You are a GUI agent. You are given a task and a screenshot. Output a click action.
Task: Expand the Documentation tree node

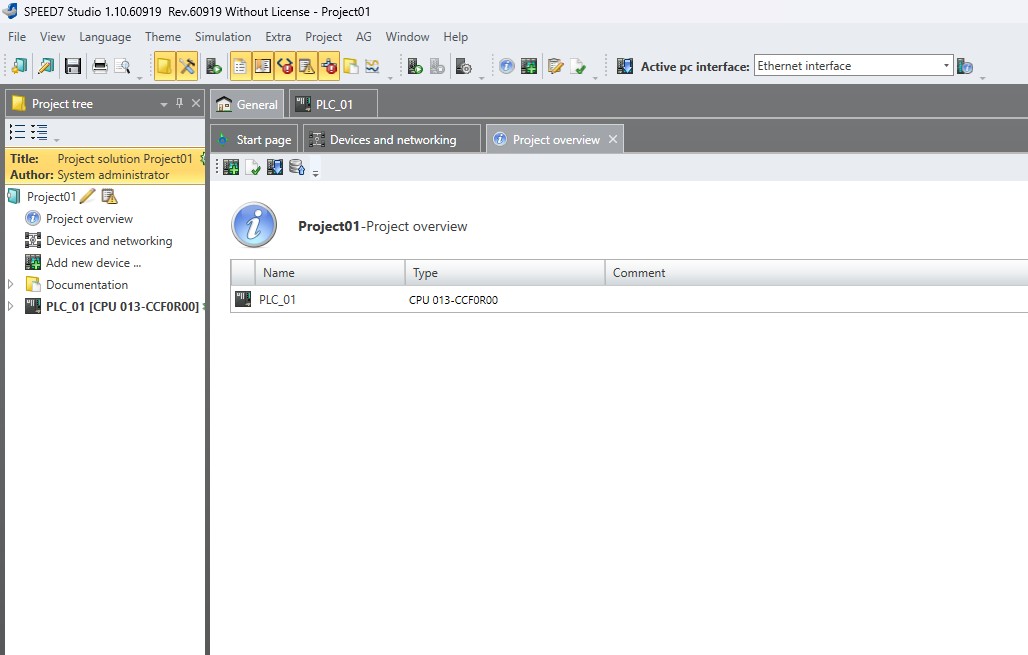pyautogui.click(x=10, y=284)
